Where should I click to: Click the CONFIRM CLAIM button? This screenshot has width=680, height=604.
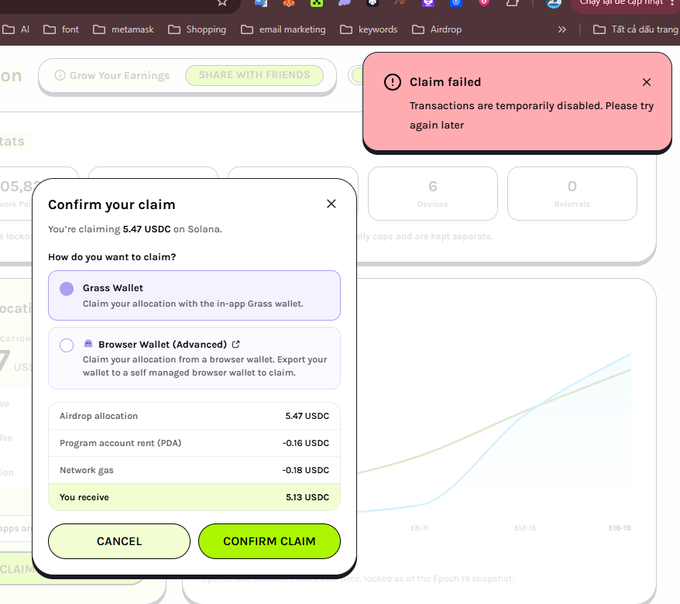269,541
